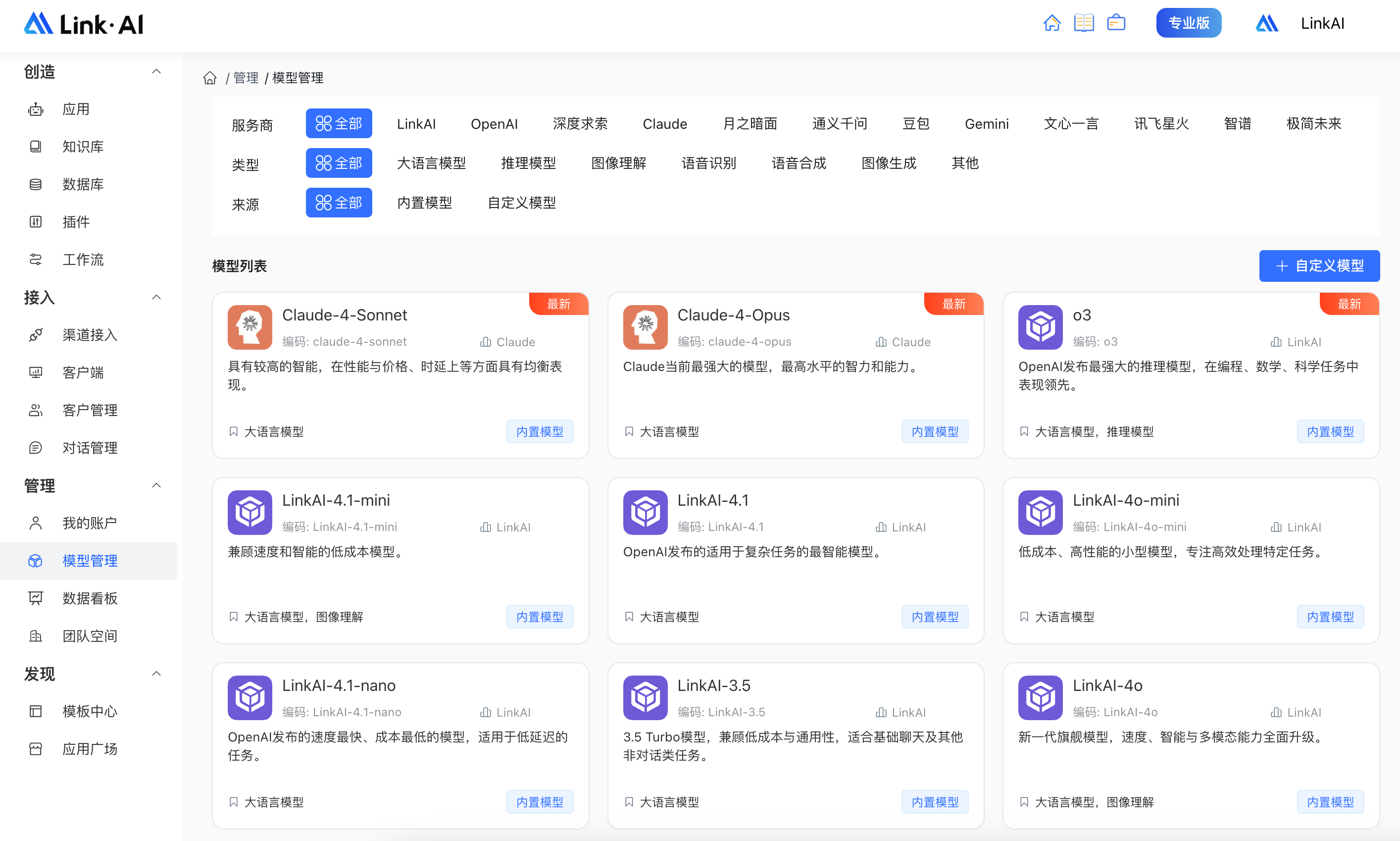Image resolution: width=1400 pixels, height=841 pixels.
Task: Filter providers by 极简未来
Action: coord(1314,123)
